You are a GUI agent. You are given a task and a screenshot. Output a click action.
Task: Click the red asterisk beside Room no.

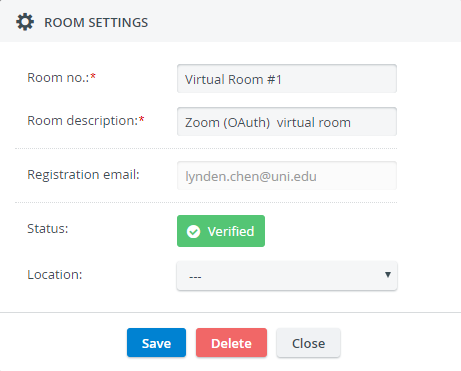tap(93, 76)
